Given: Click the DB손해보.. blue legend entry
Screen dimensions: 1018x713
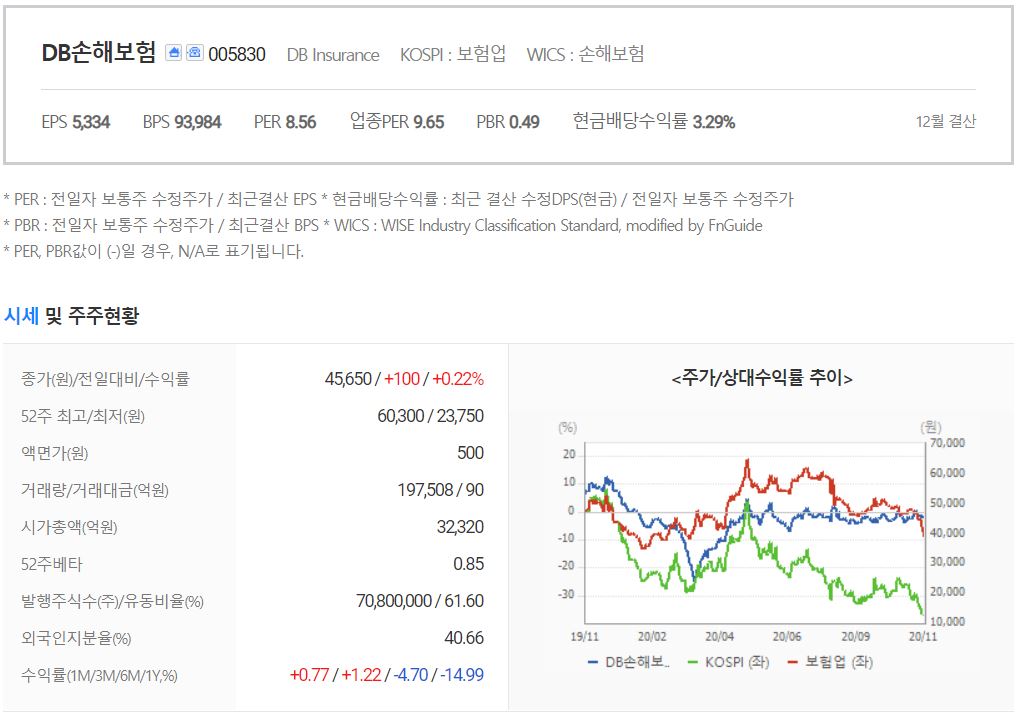Looking at the screenshot, I should point(628,662).
